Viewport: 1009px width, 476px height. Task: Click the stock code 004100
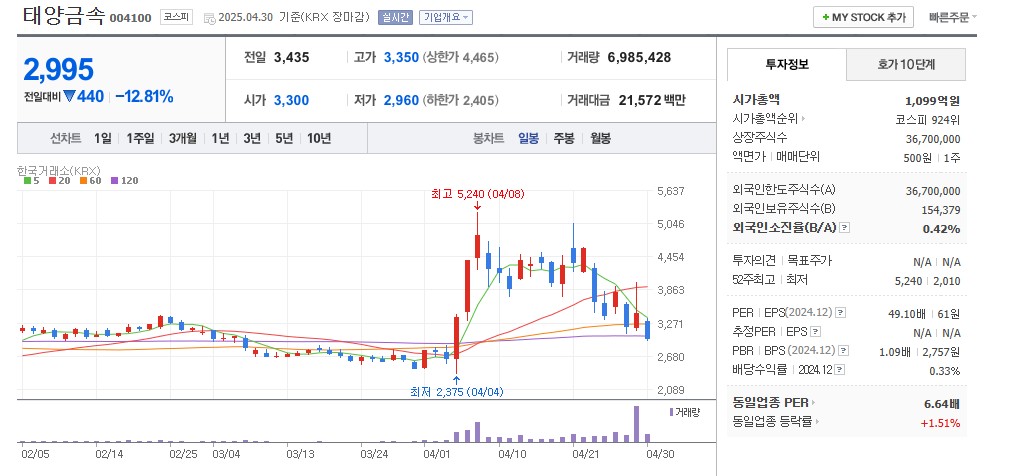click(x=131, y=19)
